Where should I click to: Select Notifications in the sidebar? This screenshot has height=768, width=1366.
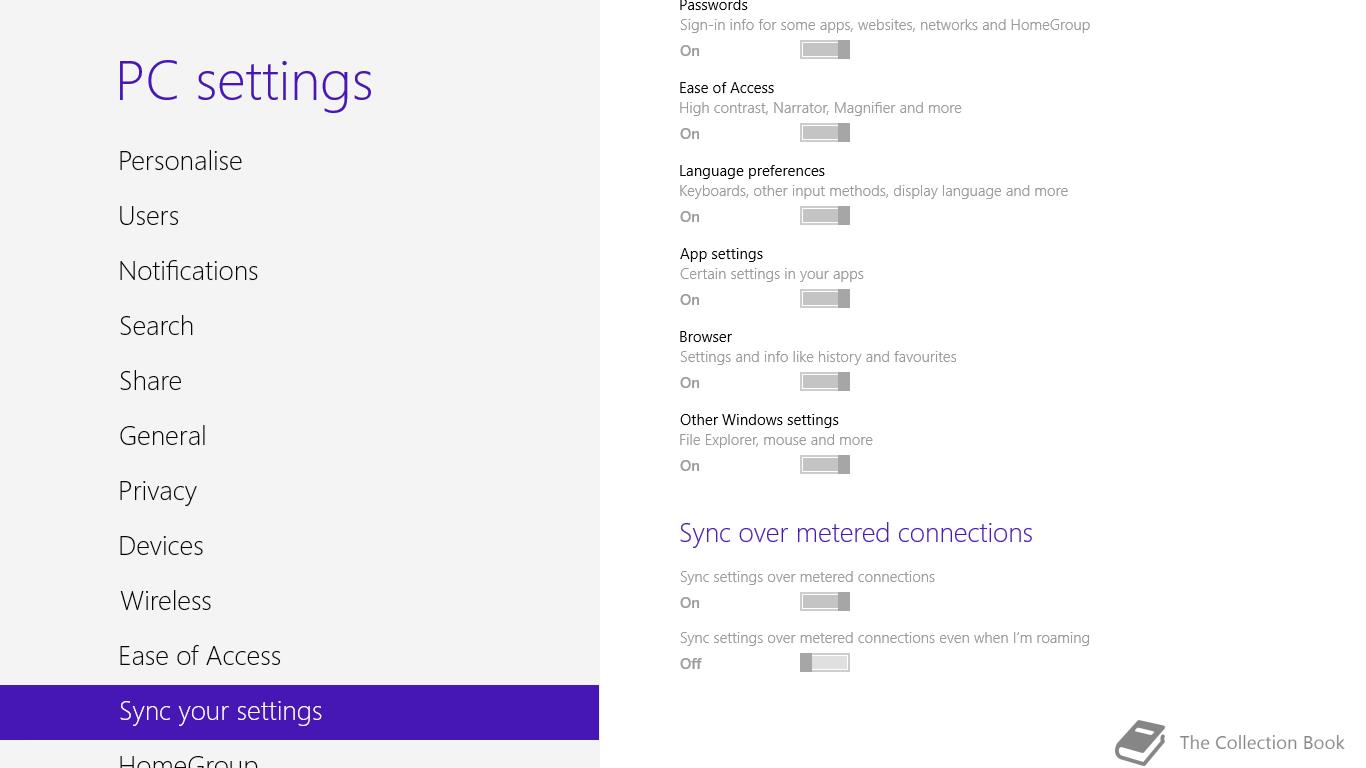point(188,271)
